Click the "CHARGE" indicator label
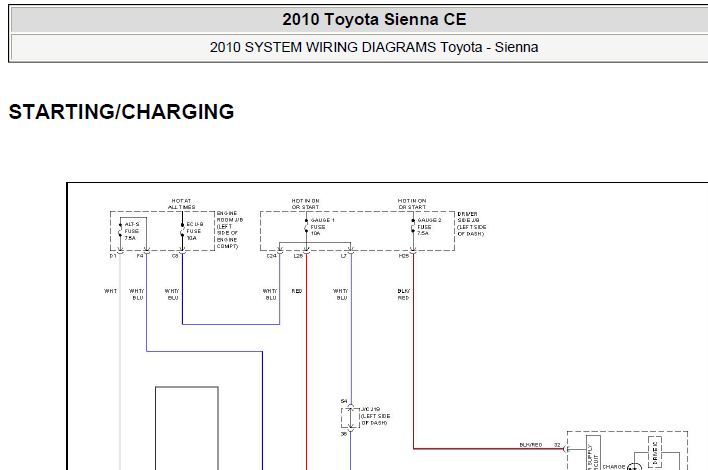 point(614,467)
